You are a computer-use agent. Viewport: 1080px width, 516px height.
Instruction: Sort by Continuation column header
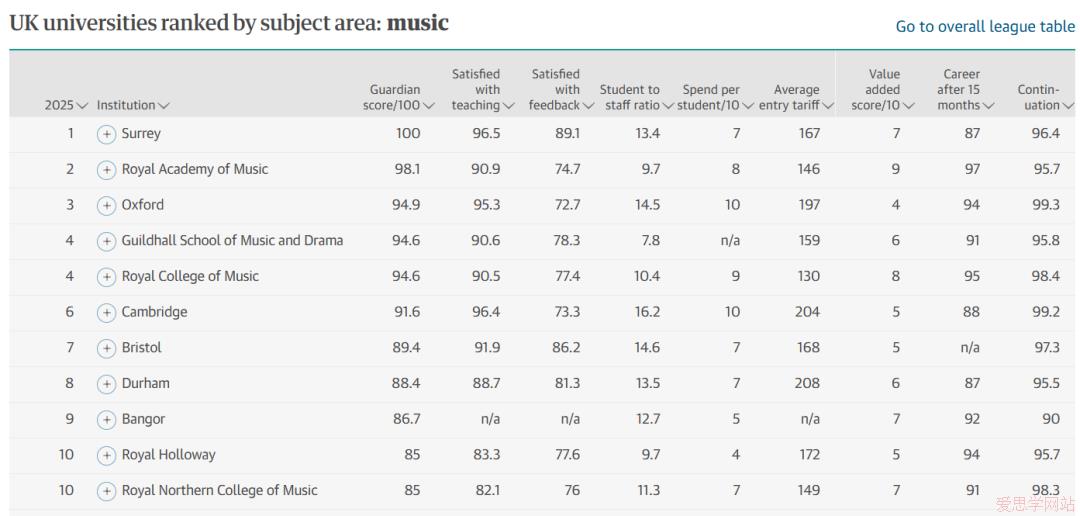tap(1046, 97)
